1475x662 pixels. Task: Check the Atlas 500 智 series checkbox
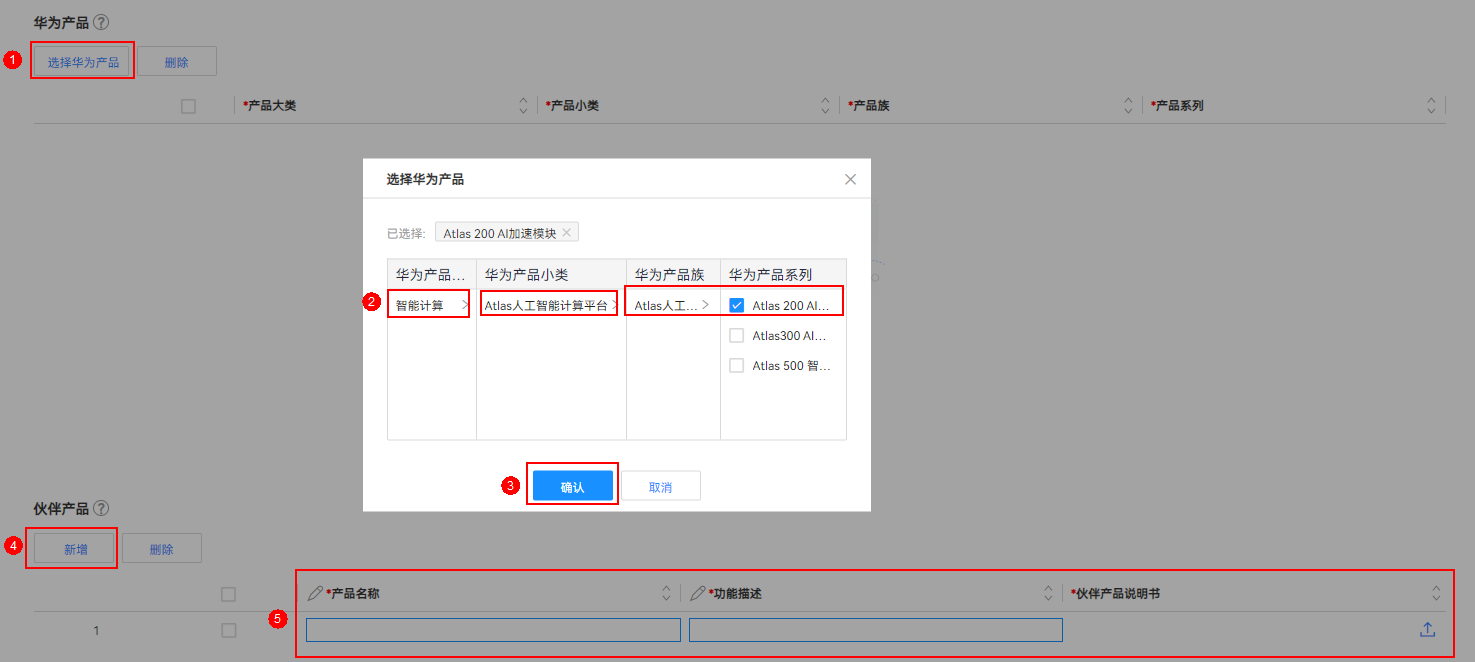(736, 366)
